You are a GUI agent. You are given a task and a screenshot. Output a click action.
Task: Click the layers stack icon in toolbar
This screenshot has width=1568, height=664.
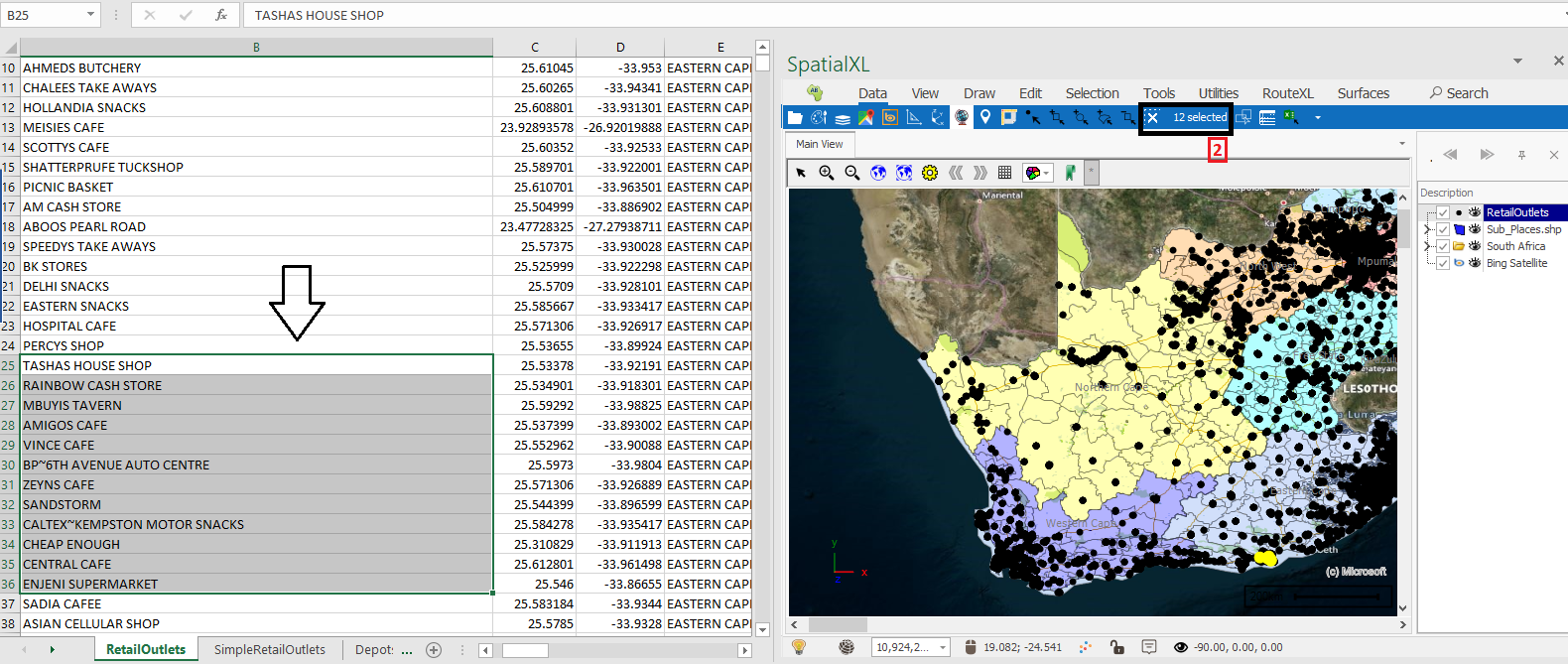[x=842, y=117]
